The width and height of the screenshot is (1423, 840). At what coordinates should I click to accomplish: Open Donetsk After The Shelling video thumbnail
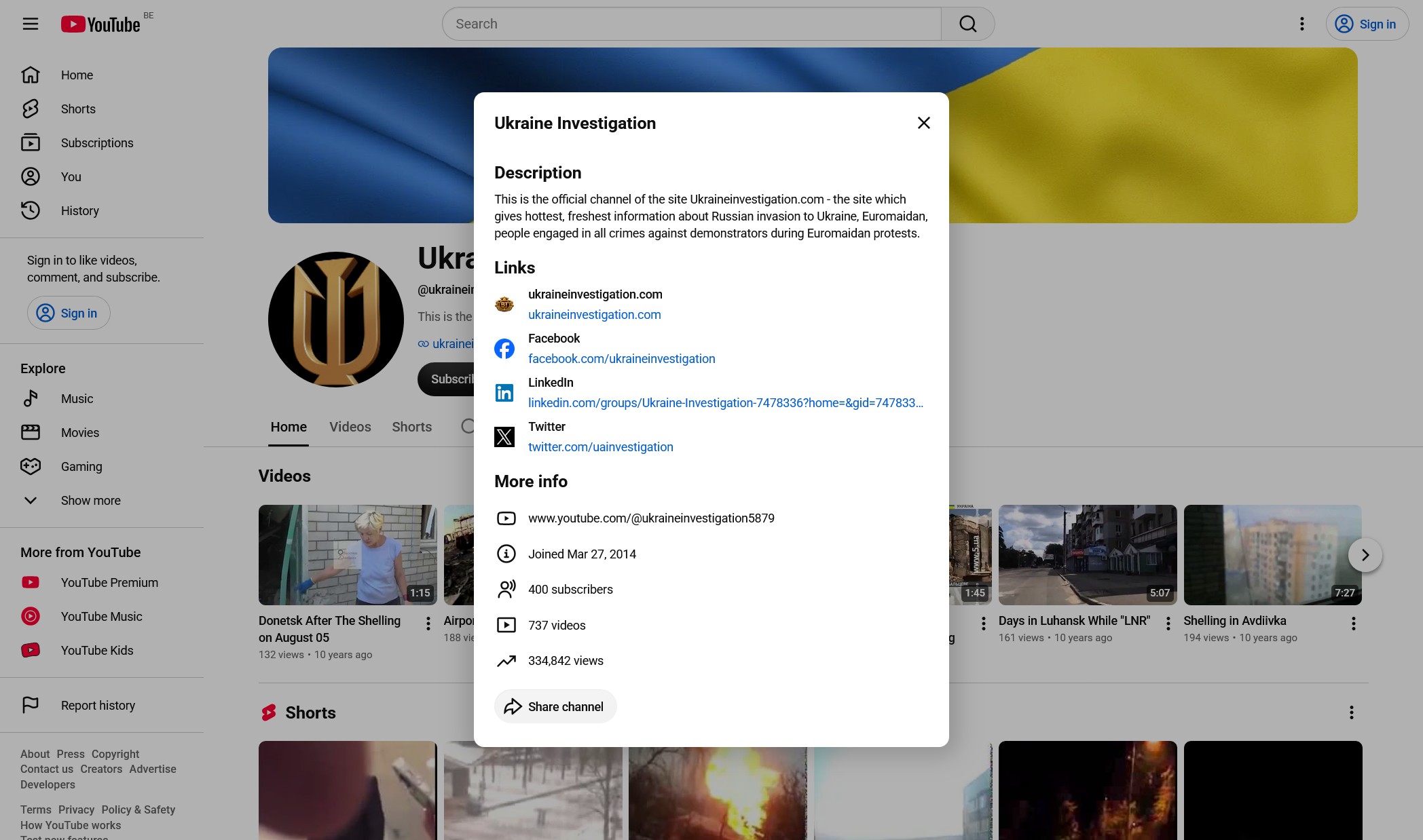click(348, 555)
